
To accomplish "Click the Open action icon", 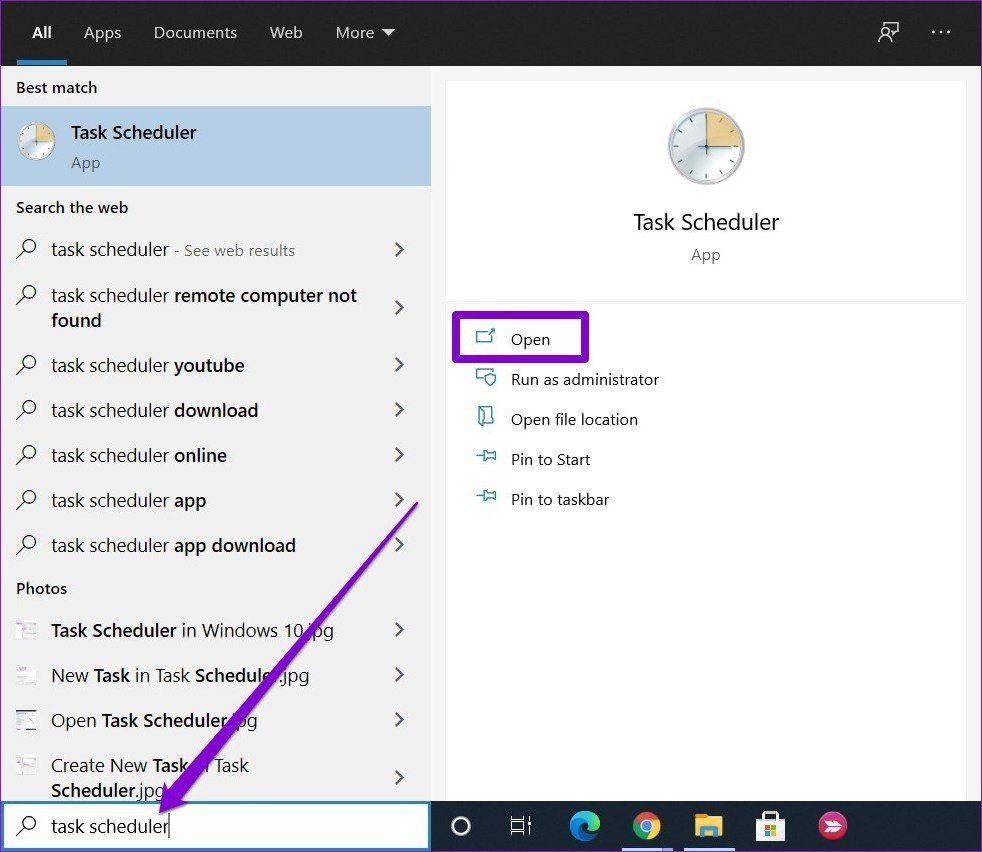I will coord(485,337).
